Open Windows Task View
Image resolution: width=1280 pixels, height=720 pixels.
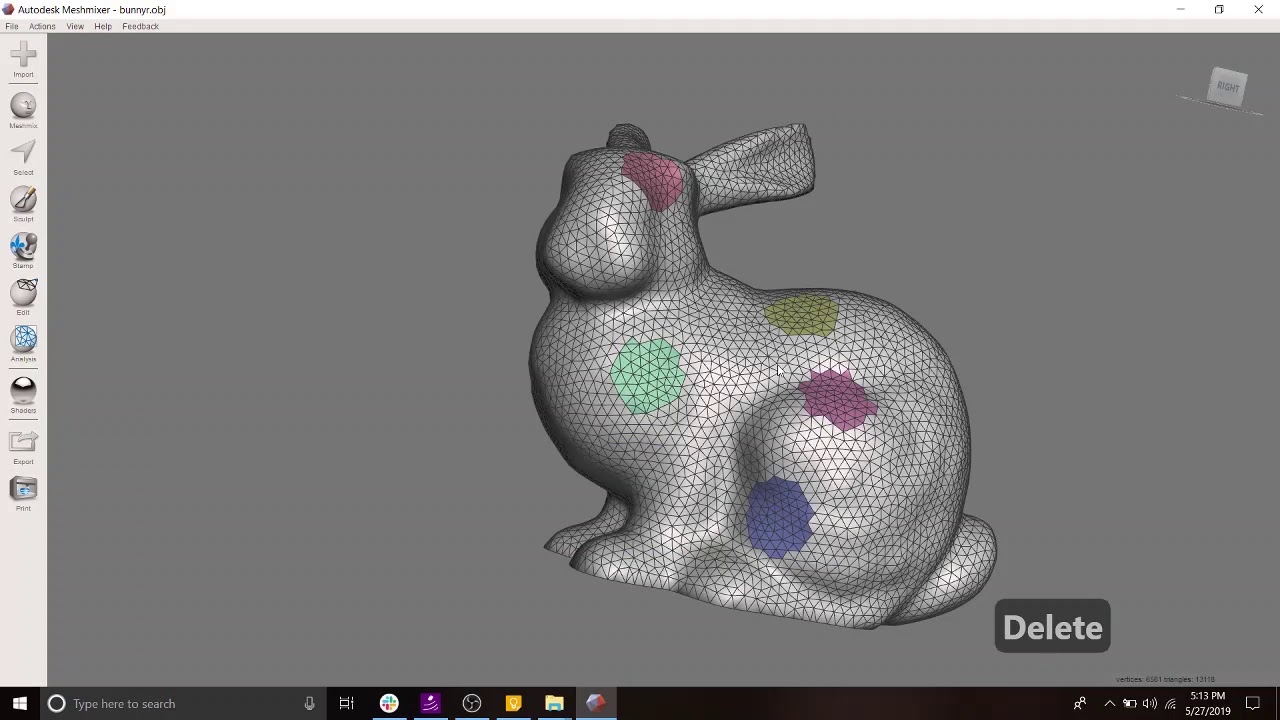[x=346, y=704]
